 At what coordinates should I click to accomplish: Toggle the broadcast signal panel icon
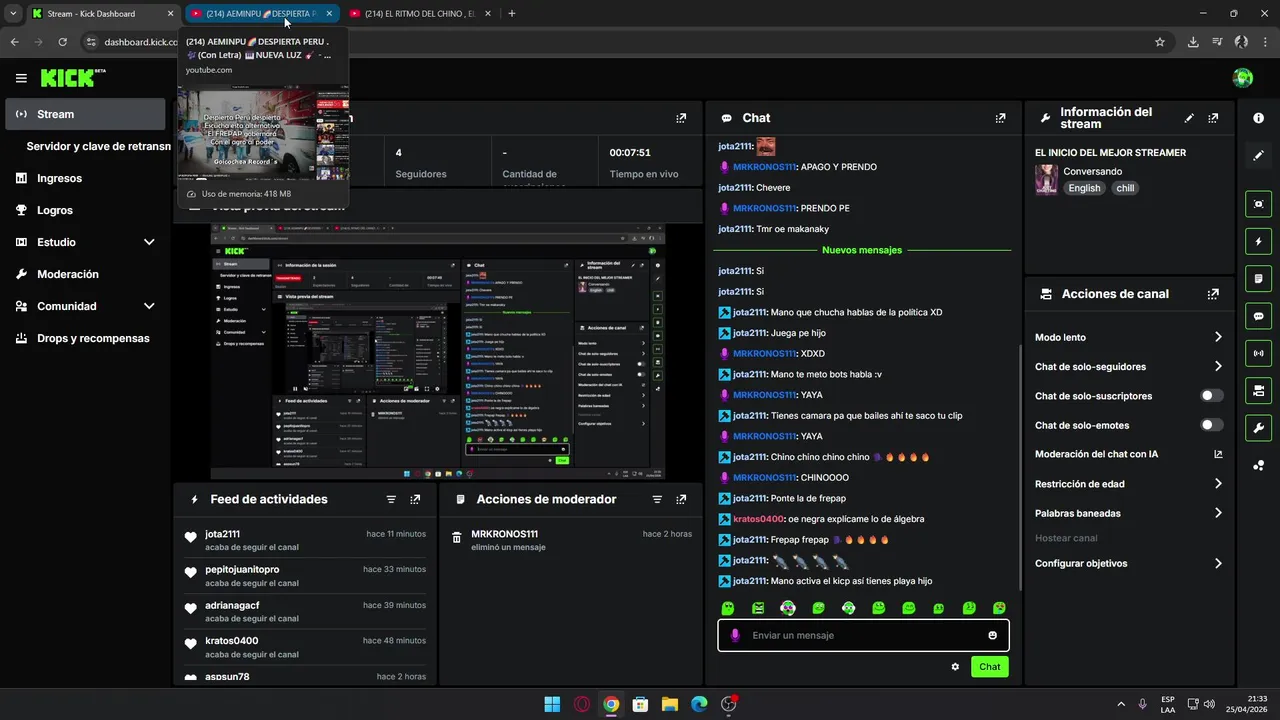[x=1259, y=353]
